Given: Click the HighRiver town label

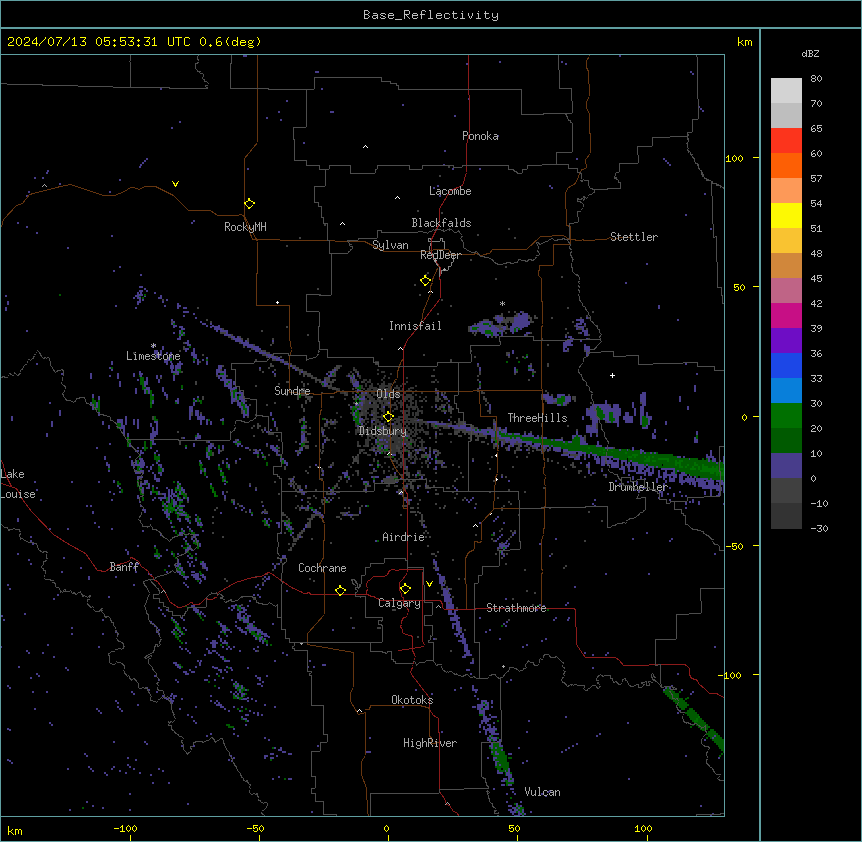Looking at the screenshot, I should tap(430, 743).
